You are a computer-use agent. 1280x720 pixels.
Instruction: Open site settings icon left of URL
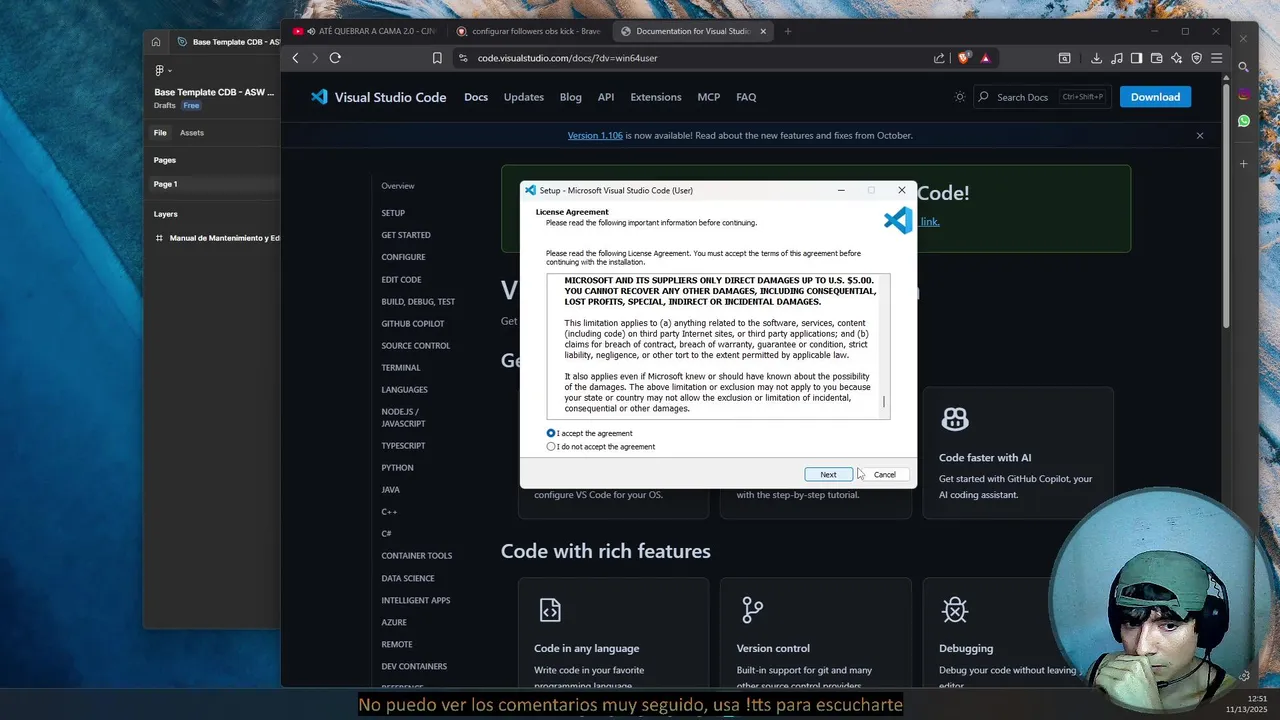[x=462, y=58]
